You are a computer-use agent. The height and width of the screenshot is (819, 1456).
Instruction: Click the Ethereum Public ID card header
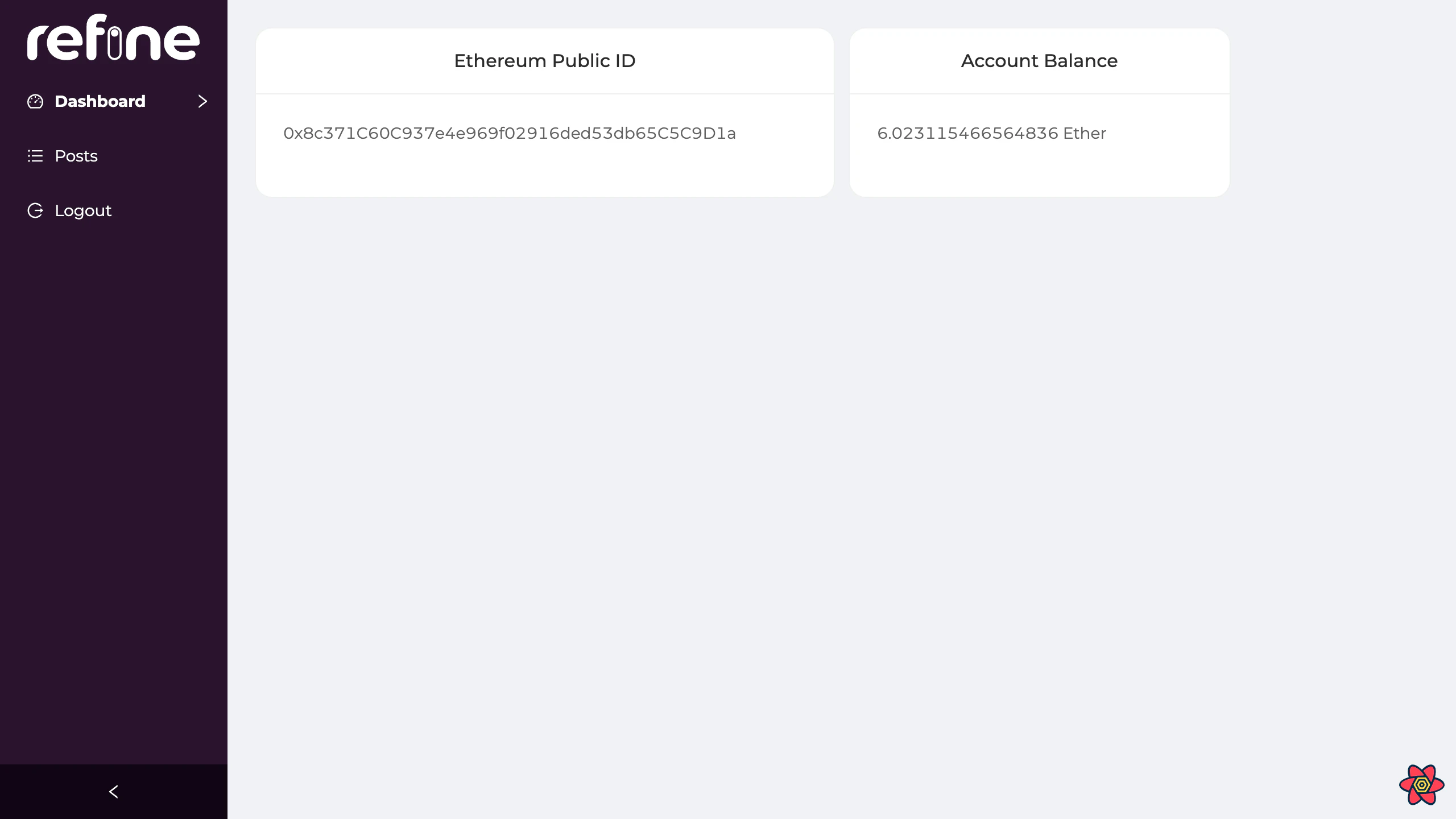[x=544, y=61]
